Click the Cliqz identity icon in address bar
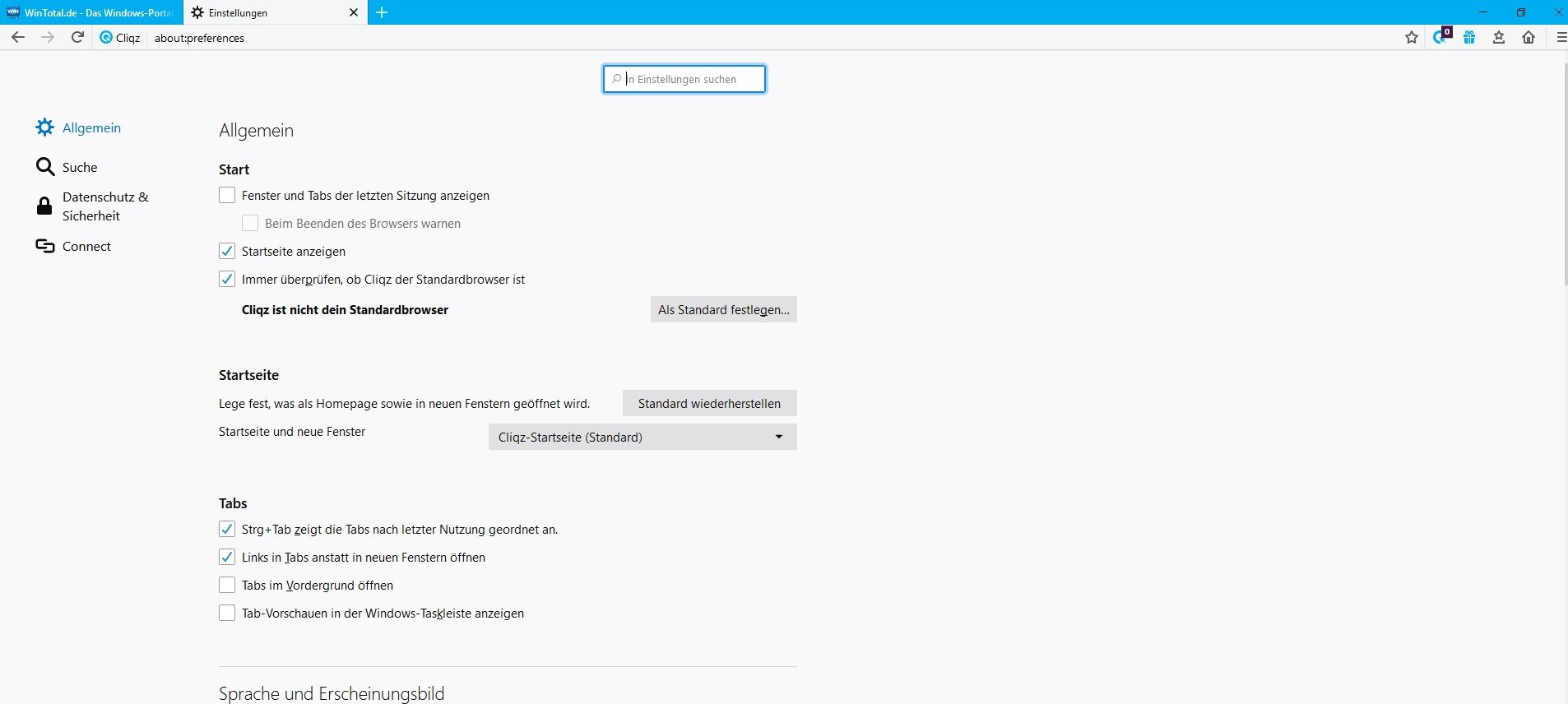 (x=106, y=37)
